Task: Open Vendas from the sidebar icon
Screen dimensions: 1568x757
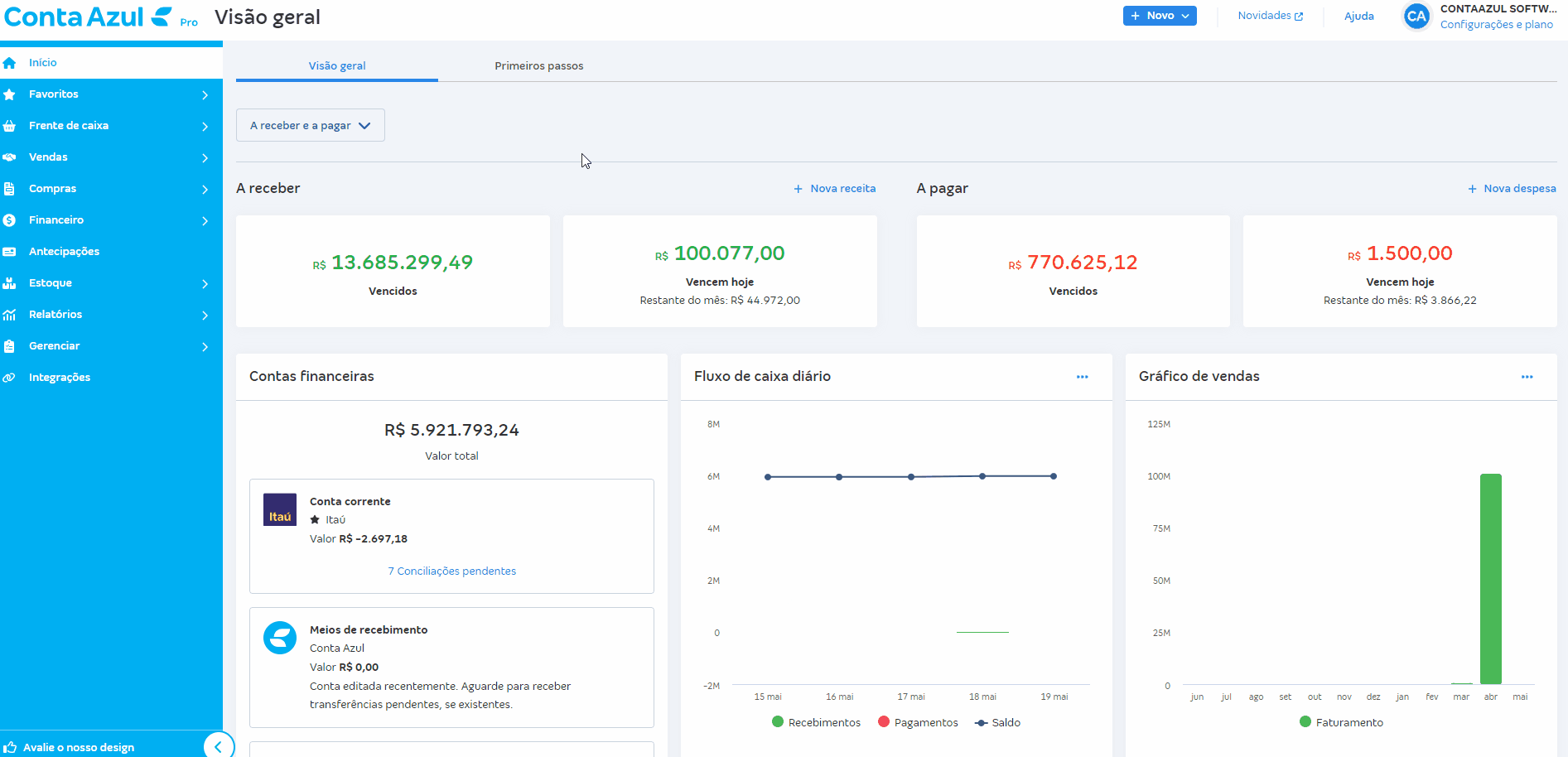Action: (10, 157)
